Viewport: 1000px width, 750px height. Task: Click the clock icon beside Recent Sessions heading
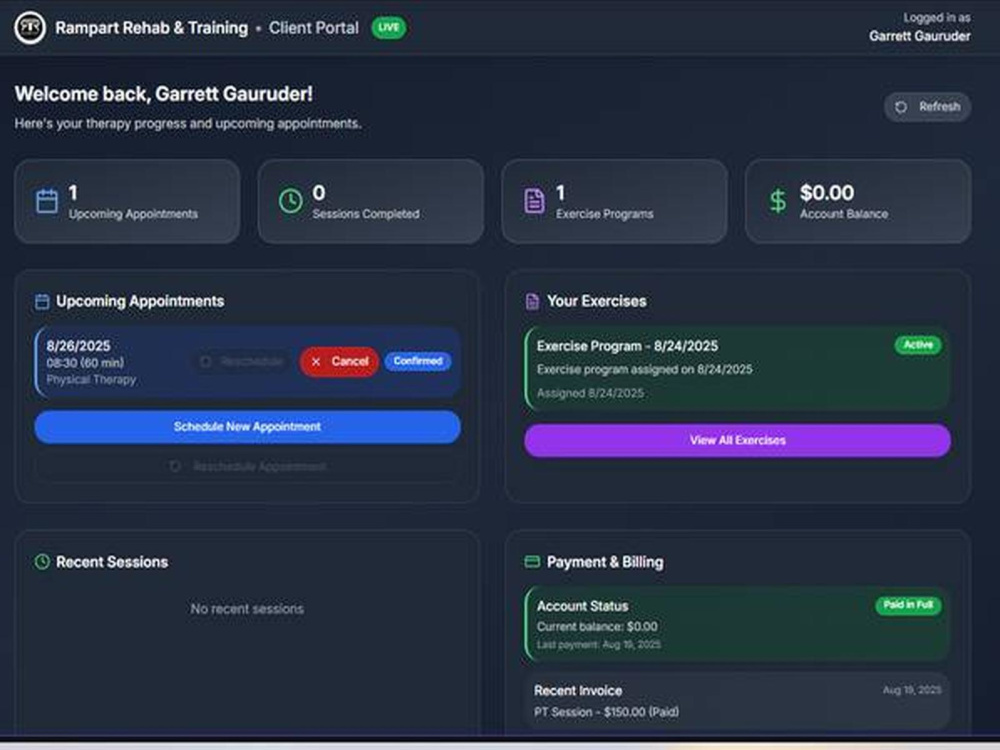click(x=42, y=562)
